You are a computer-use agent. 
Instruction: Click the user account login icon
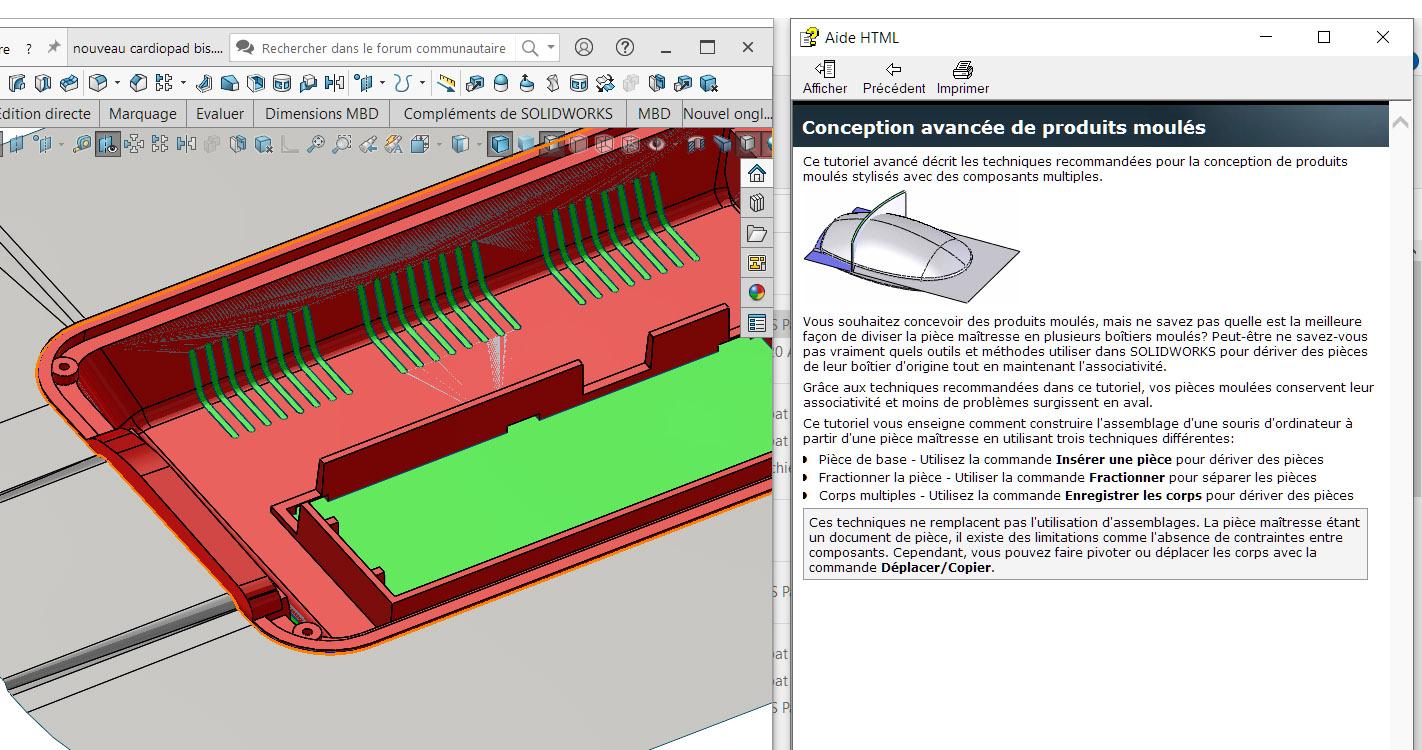(x=584, y=47)
